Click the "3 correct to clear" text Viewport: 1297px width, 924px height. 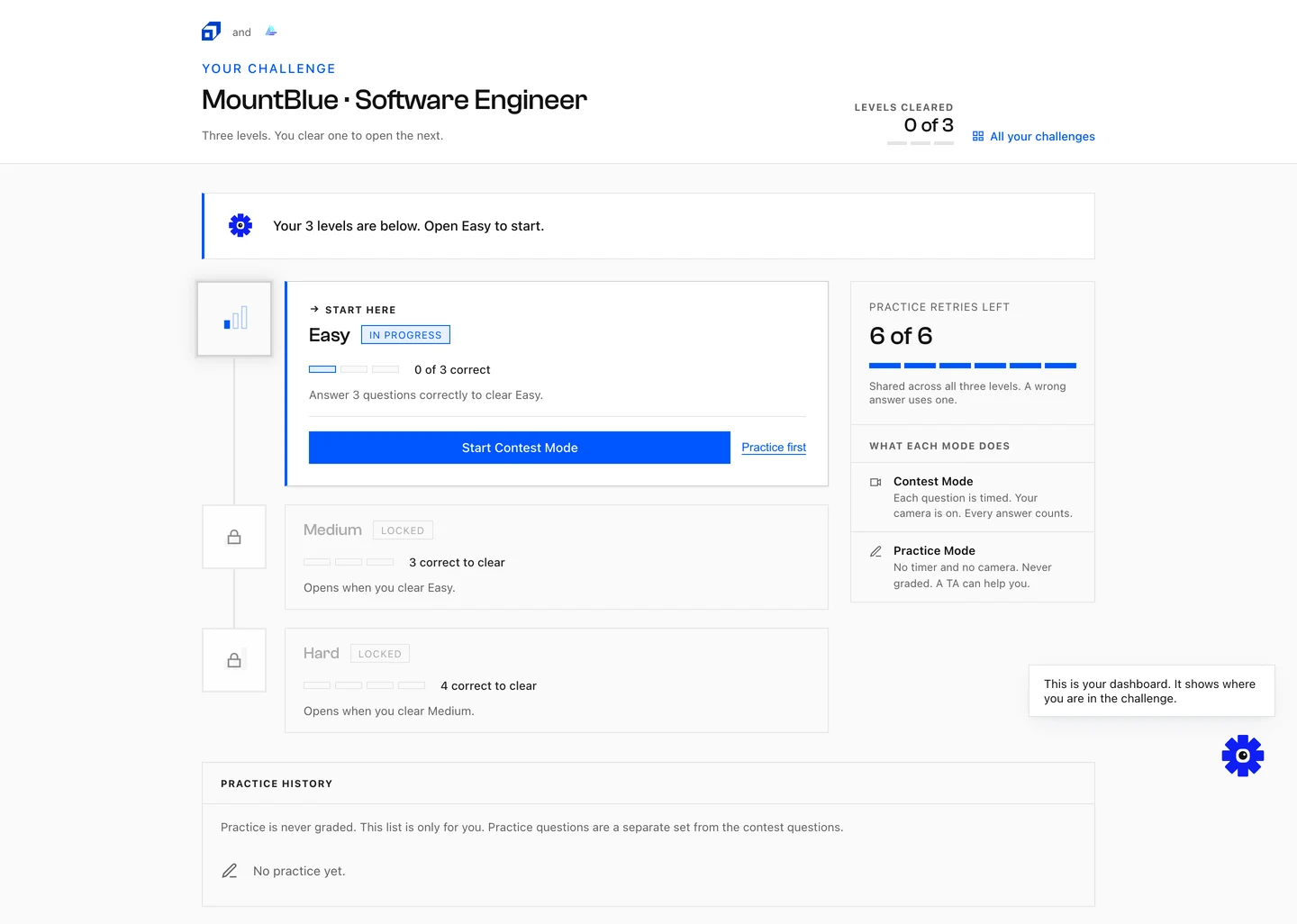(457, 562)
